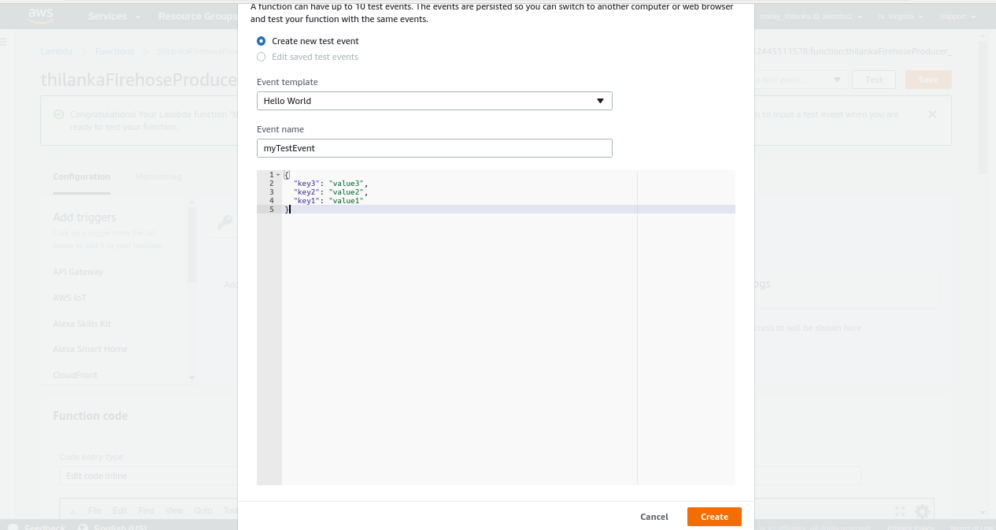This screenshot has height=530, width=996.
Task: Select the Edit saved test events option
Action: 262,57
